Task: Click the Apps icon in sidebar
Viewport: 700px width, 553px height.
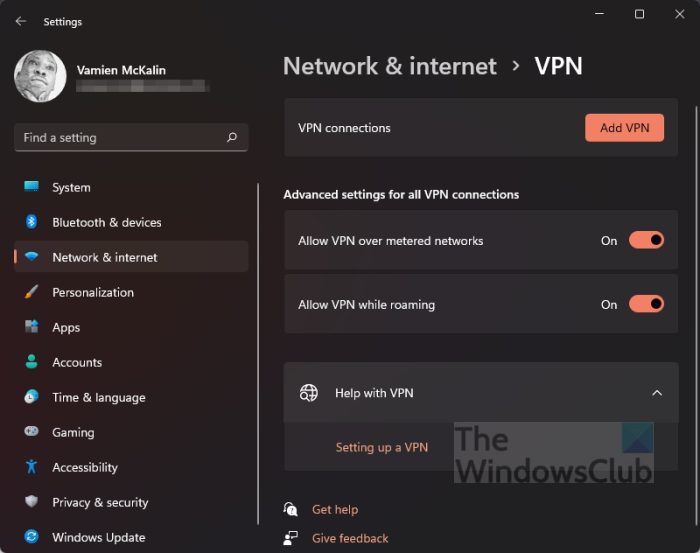Action: [32, 327]
